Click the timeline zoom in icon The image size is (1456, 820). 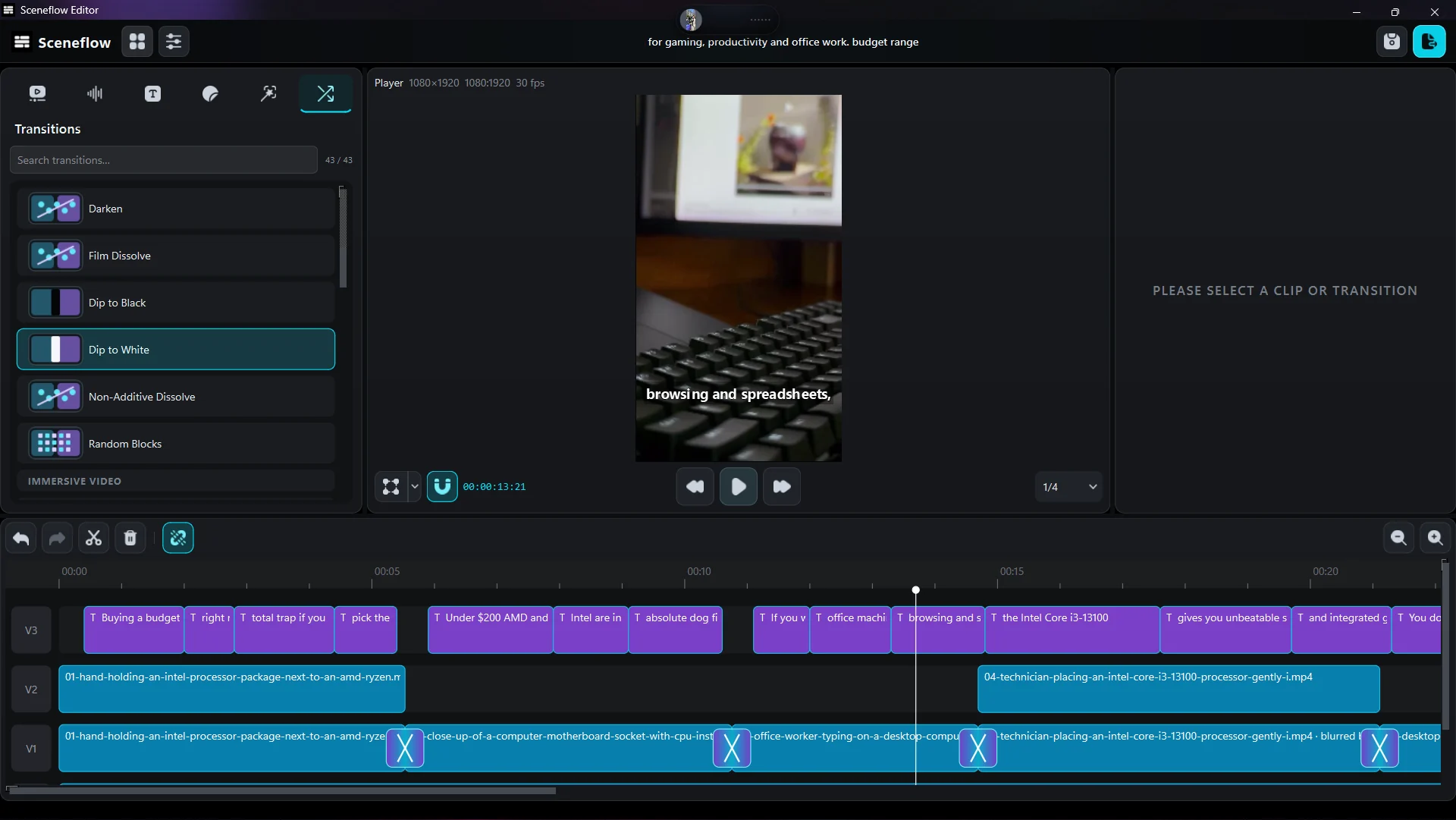pos(1436,539)
